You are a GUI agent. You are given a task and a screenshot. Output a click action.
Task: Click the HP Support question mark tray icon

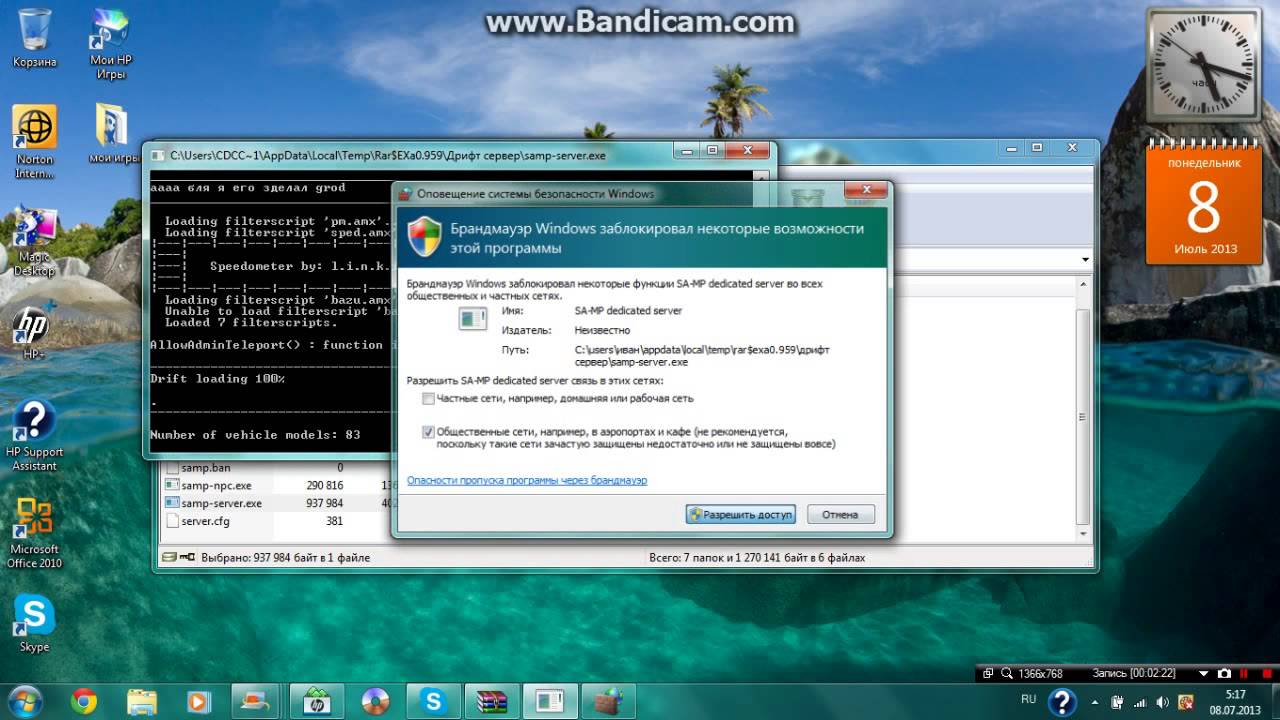[x=1061, y=701]
